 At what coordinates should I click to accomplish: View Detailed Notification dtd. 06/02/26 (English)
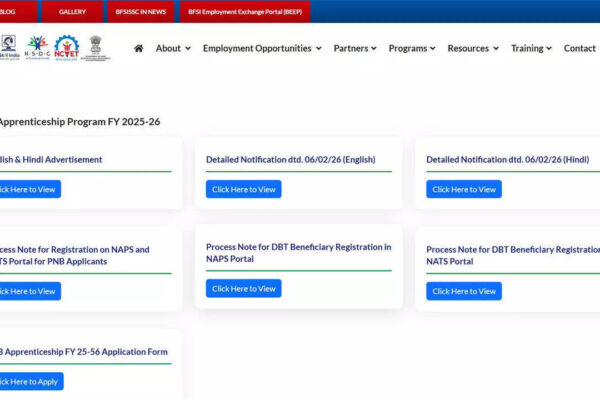point(243,189)
